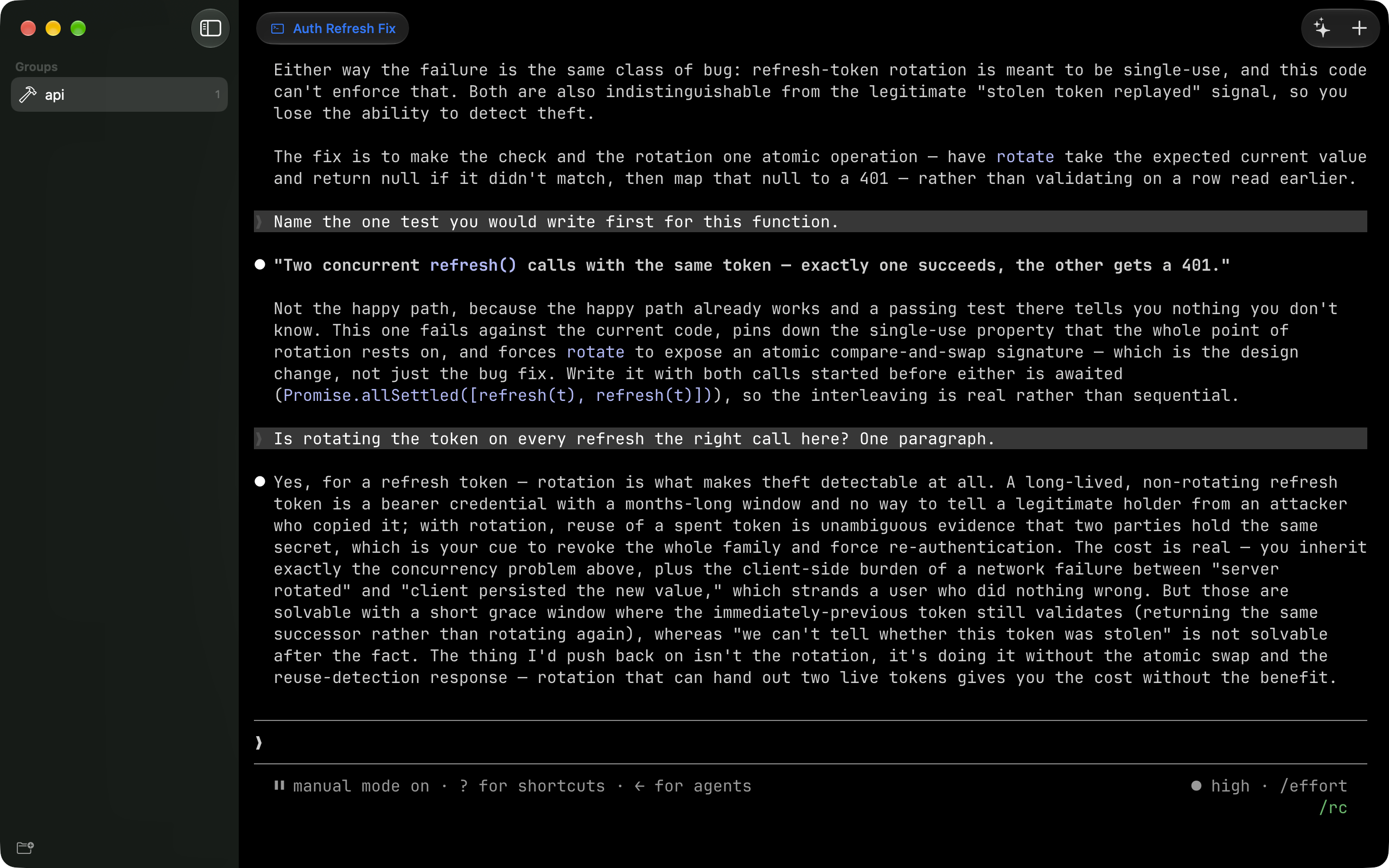Click the white bullet before 'Yes, for a refresh token'

[x=260, y=481]
